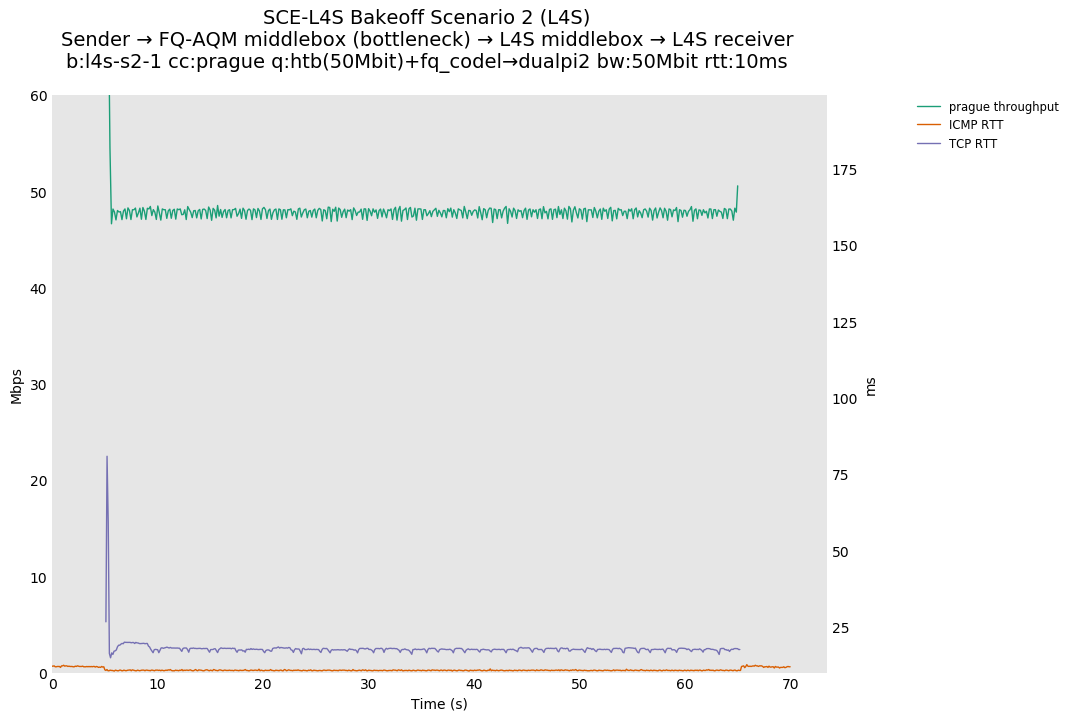The height and width of the screenshot is (721, 1073).
Task: Click the purple TCP RTT legend line
Action: click(929, 144)
